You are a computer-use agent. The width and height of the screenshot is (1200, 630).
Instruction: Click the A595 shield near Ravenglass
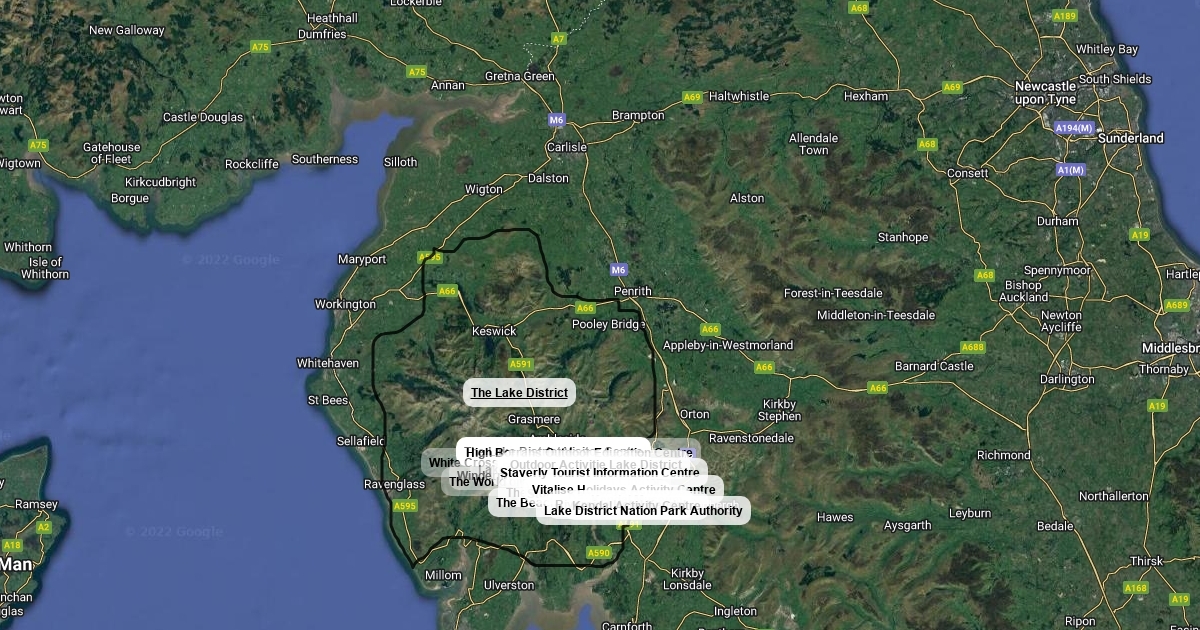[404, 506]
